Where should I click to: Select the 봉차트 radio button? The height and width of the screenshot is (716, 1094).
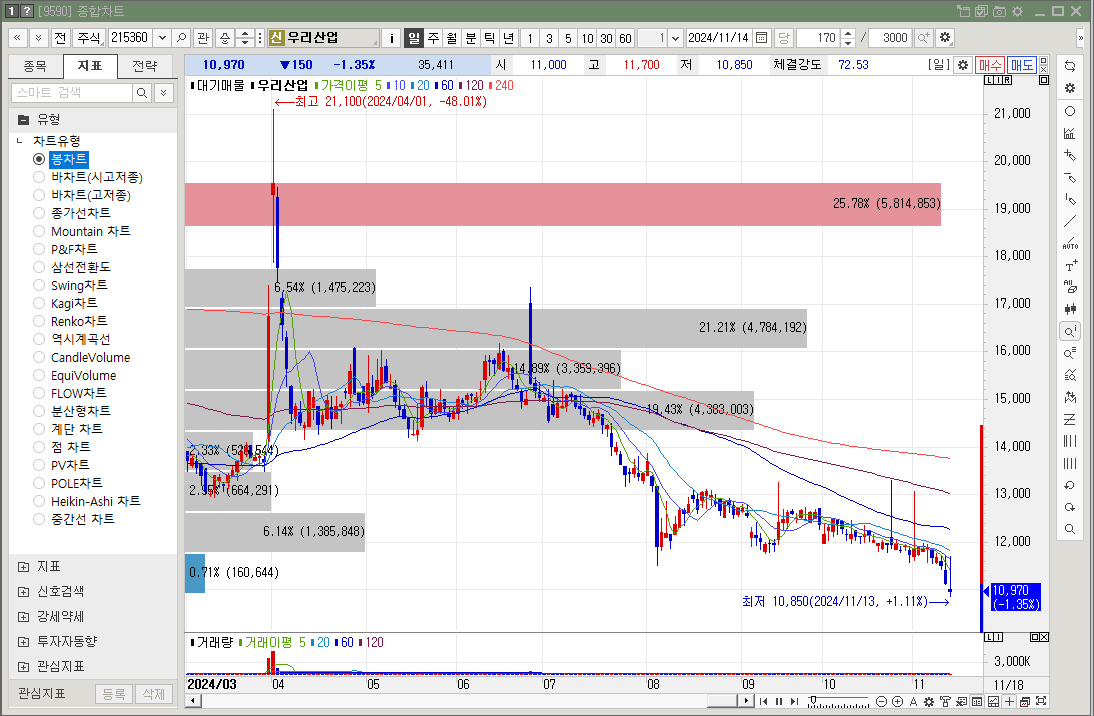point(39,159)
